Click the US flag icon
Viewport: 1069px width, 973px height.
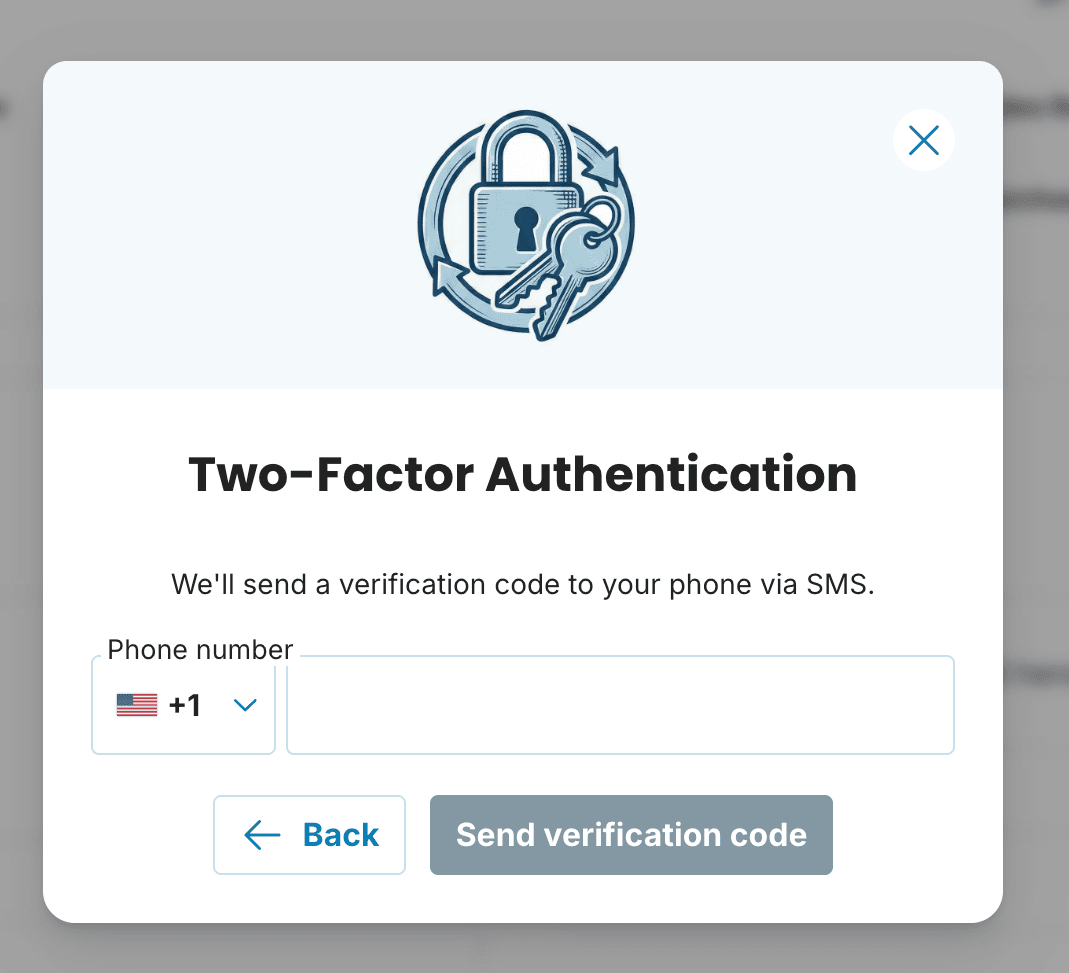(x=137, y=706)
